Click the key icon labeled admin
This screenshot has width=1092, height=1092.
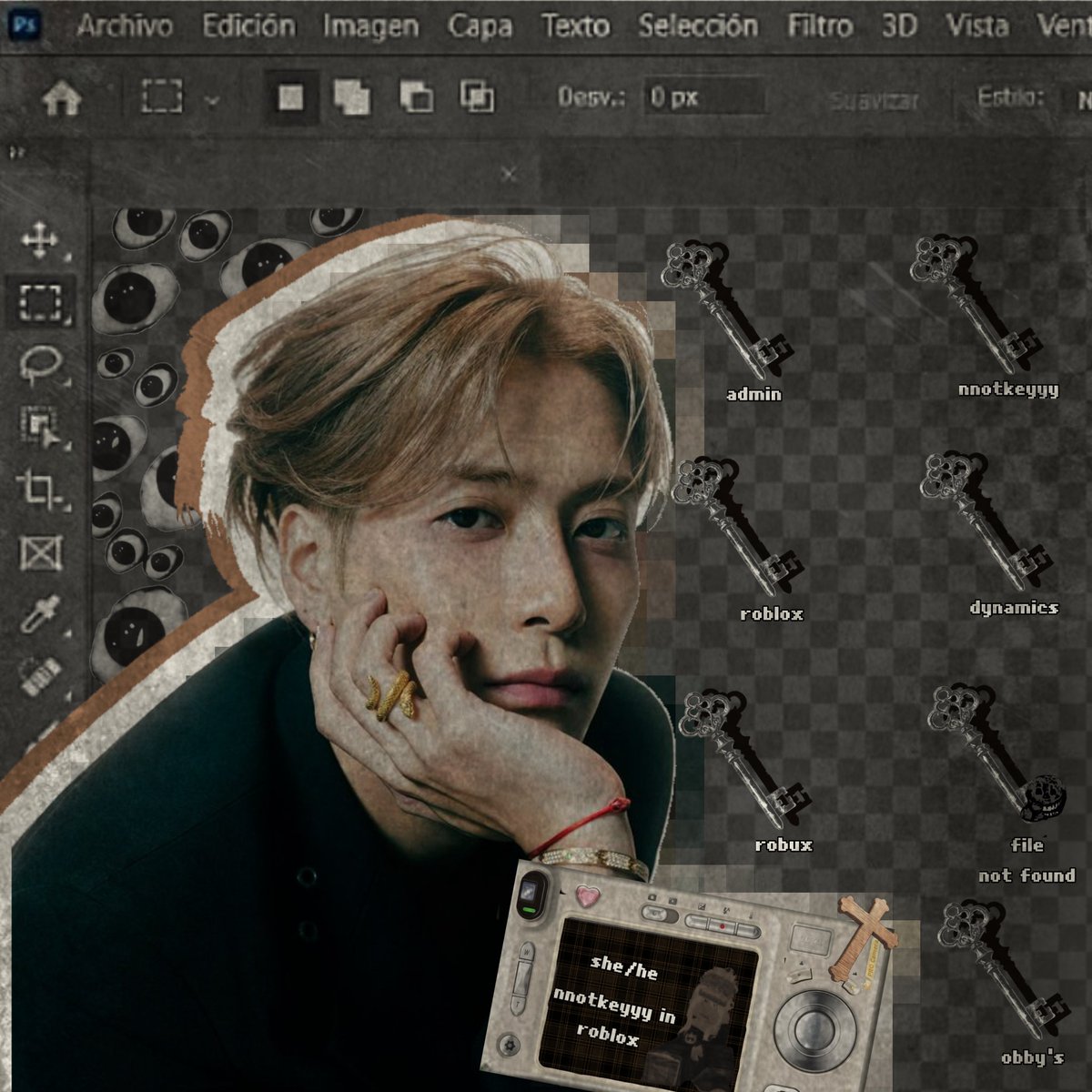(x=725, y=309)
